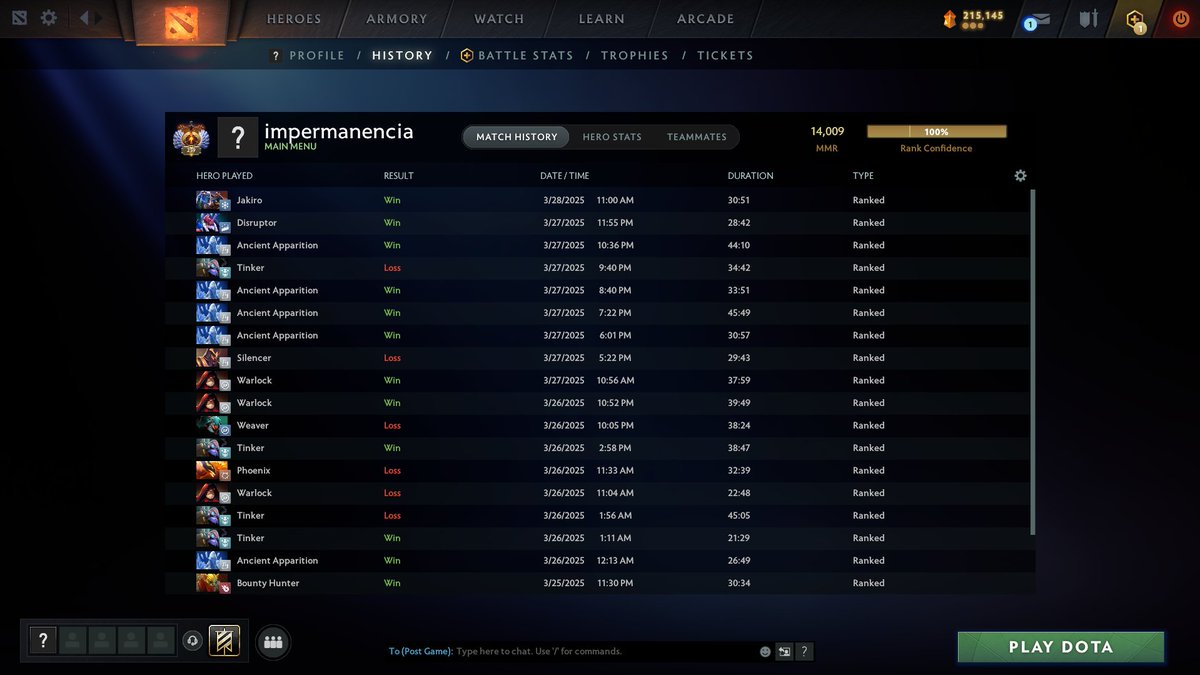Click the 44:10 duration cell
Image resolution: width=1200 pixels, height=675 pixels.
point(739,246)
